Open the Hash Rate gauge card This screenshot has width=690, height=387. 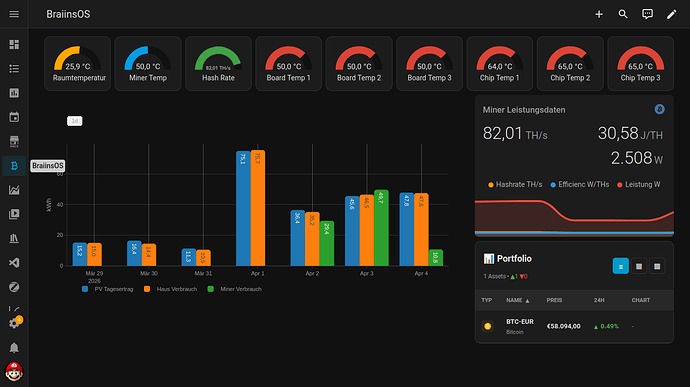(x=218, y=64)
